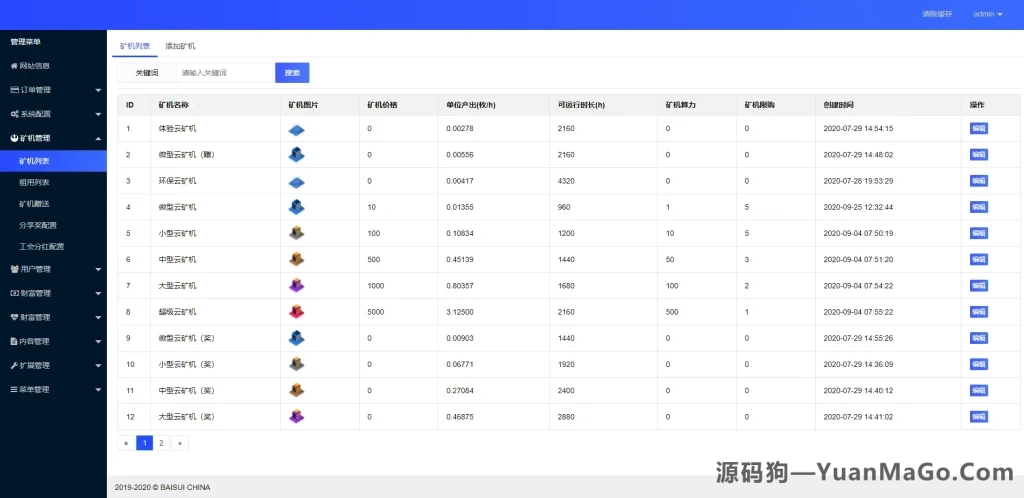Screen dimensions: 1024x498
Task: Click the miner image in row ID 5
Action: click(296, 233)
